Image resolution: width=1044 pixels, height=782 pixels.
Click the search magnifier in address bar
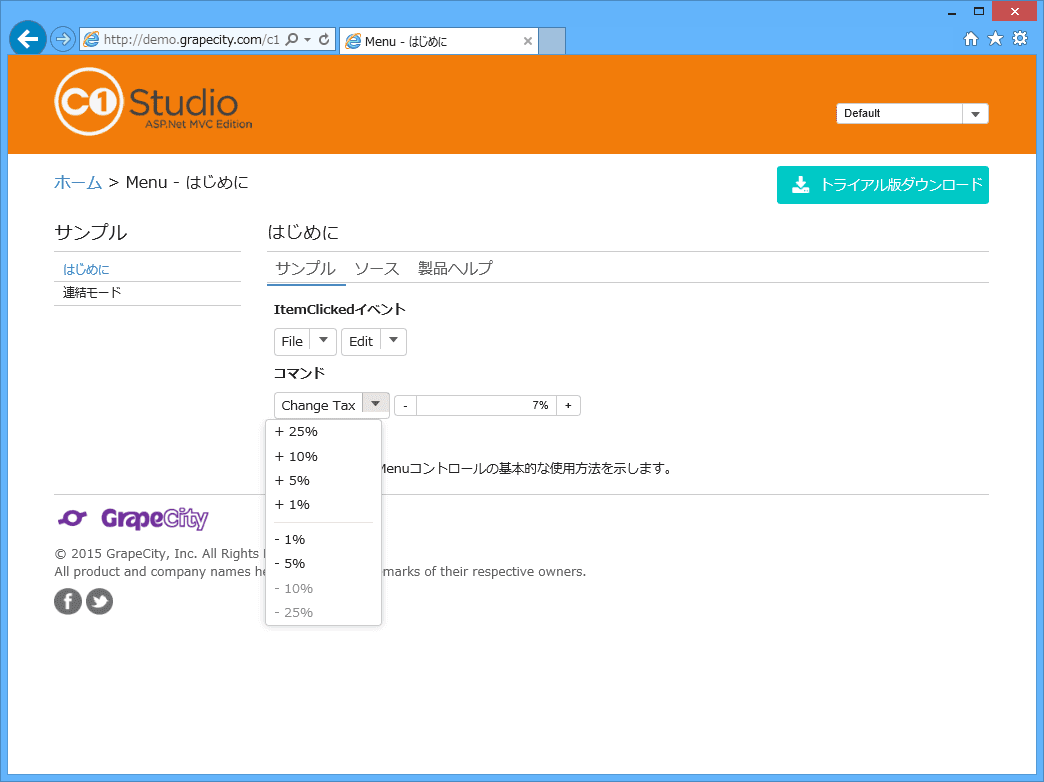pos(292,39)
